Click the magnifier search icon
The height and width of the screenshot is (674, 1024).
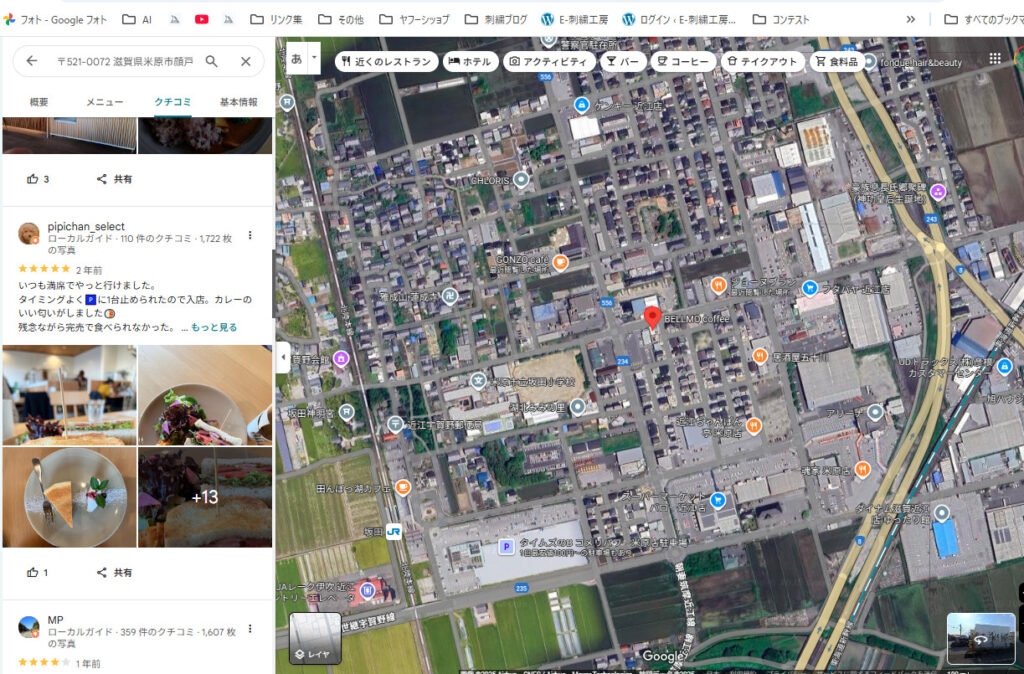coord(212,61)
